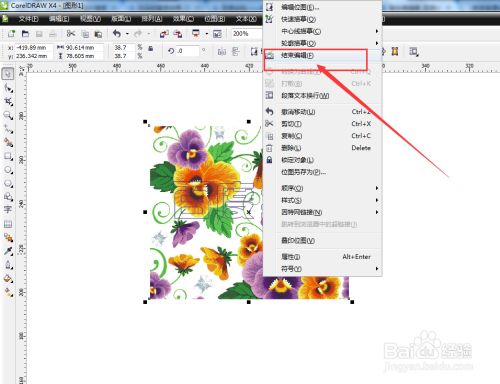
Task: Select the Ellipse tool in toolbox
Action: 8,170
